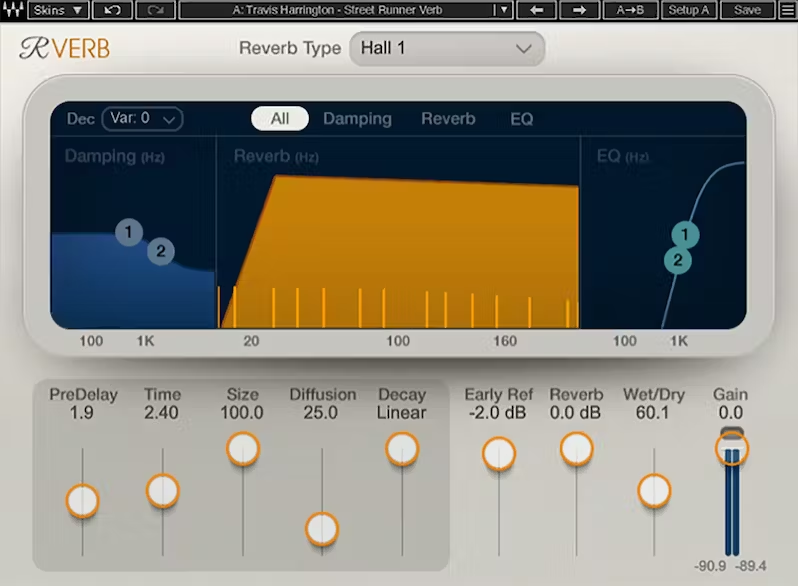Viewport: 798px width, 586px height.
Task: Open the hamburger menu icon
Action: pos(788,10)
